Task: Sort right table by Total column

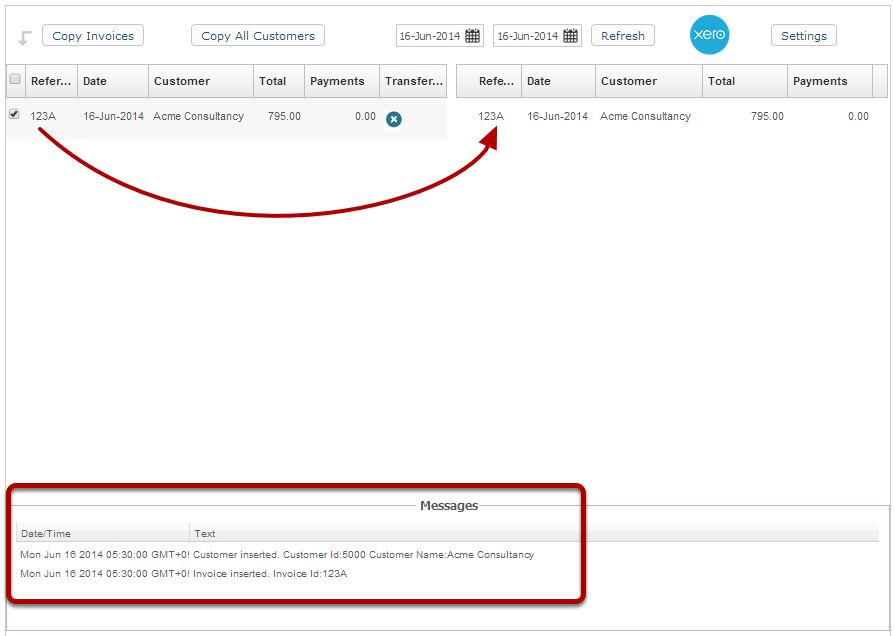Action: pyautogui.click(x=745, y=81)
